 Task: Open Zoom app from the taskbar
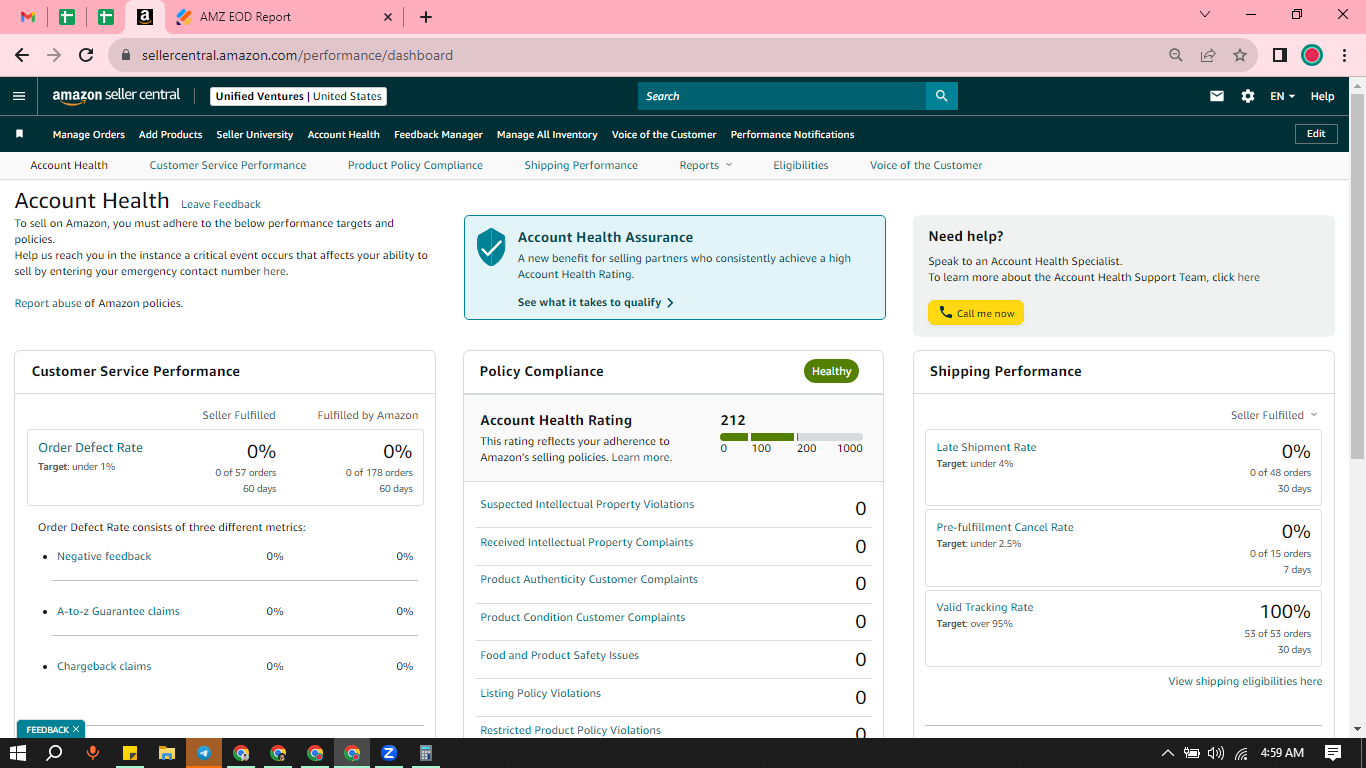point(389,753)
